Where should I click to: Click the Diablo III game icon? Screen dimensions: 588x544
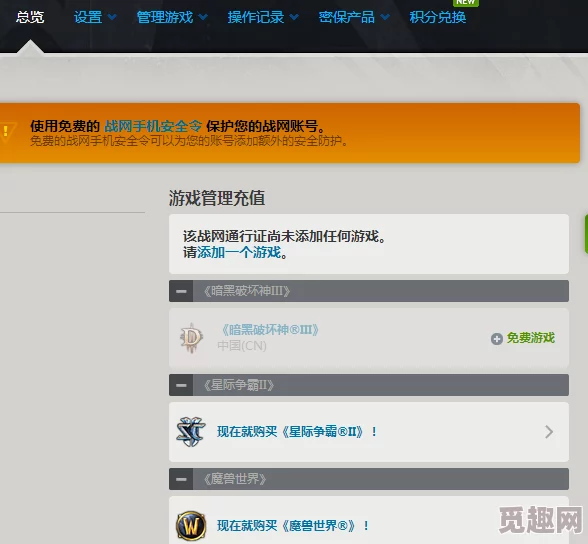tap(191, 338)
